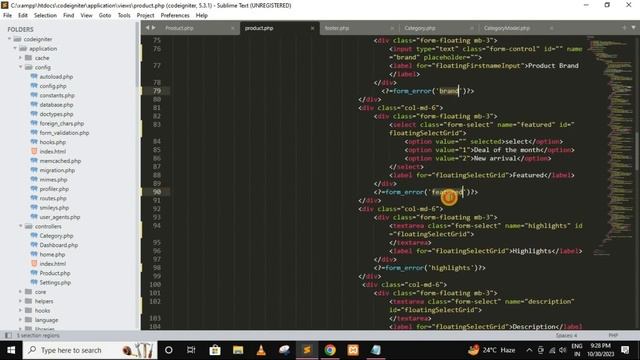Show hidden system tray icons
This screenshot has height=360, width=640.
(x=529, y=350)
